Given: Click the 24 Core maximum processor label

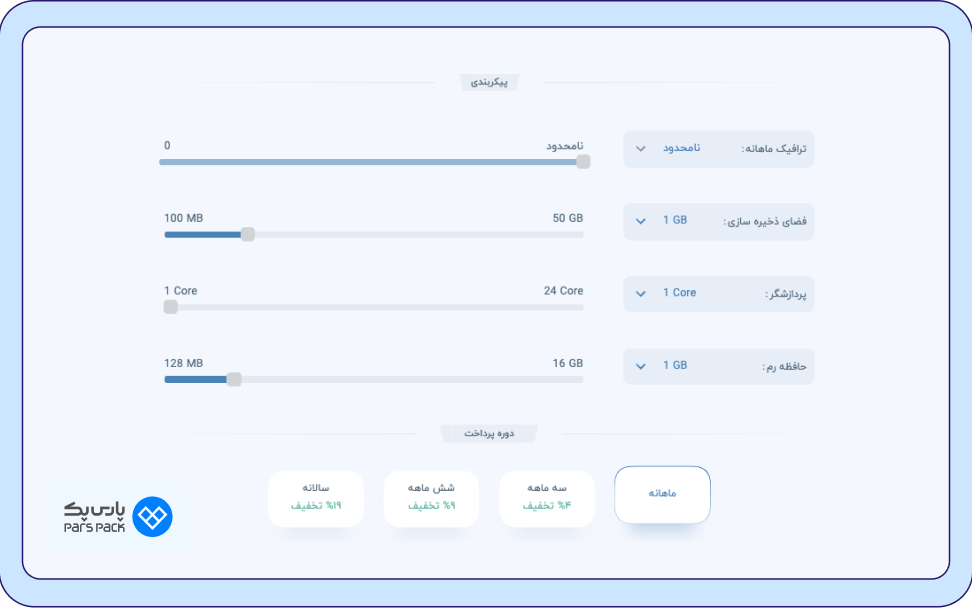Looking at the screenshot, I should [x=563, y=291].
